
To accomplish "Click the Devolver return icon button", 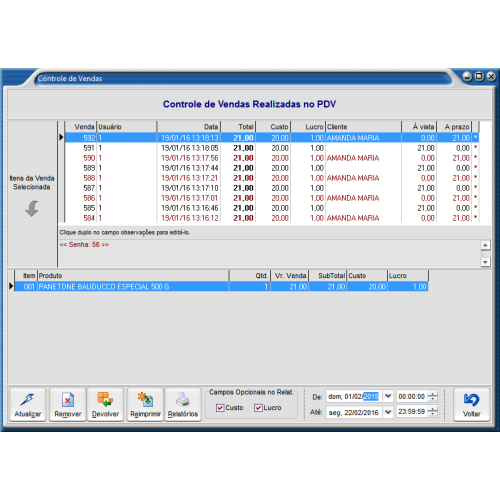I will [105, 404].
